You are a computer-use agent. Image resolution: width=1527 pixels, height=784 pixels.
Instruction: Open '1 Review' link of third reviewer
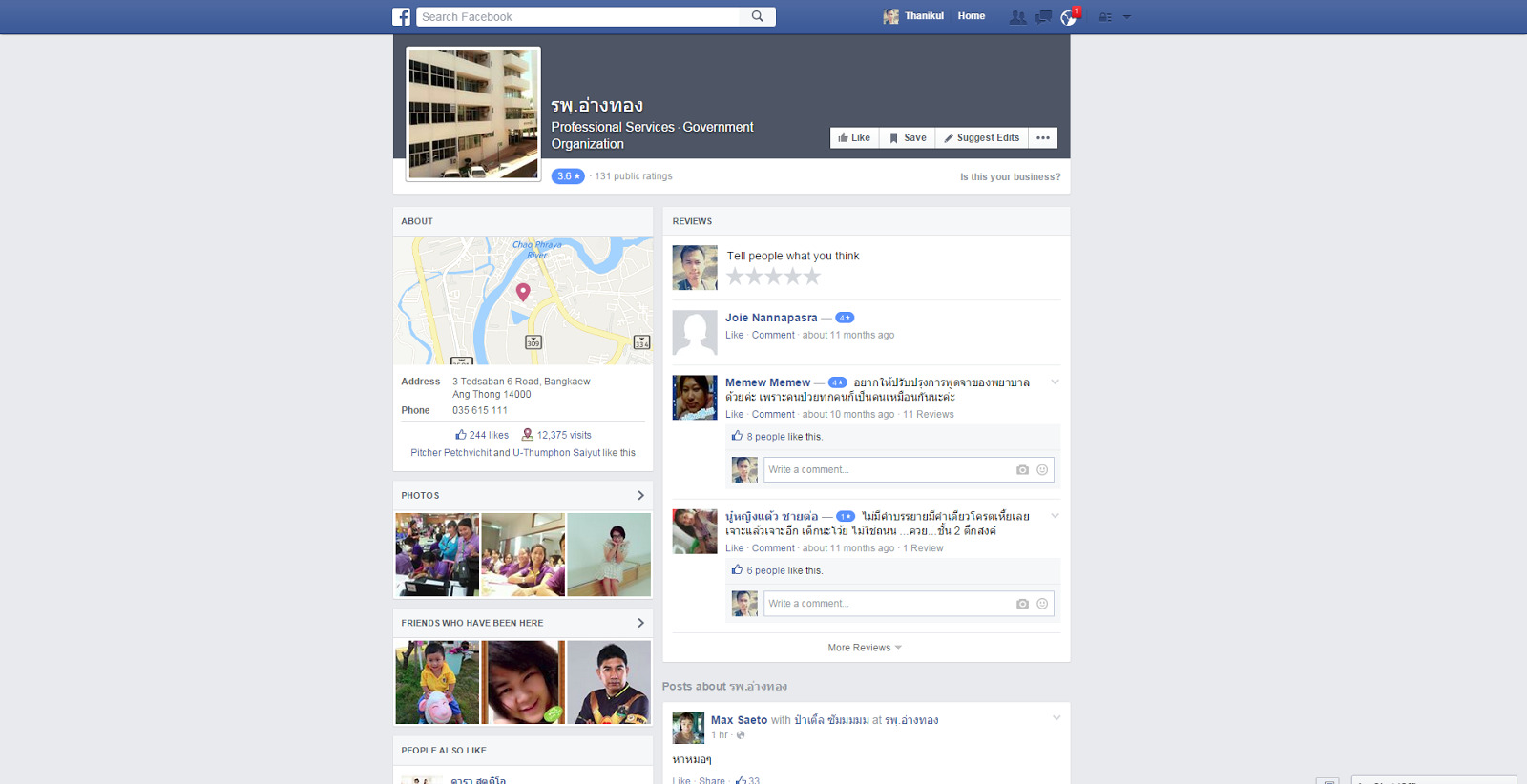click(x=923, y=548)
